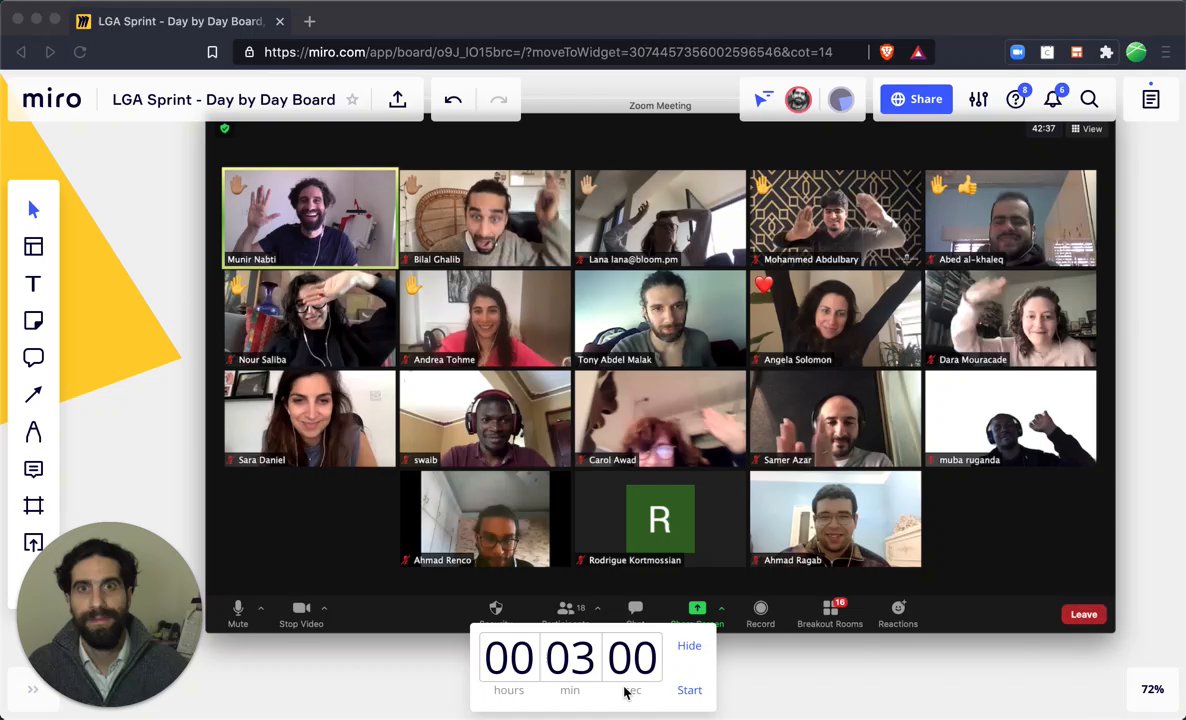Screen dimensions: 1186x720
Task: Open a new browser tab
Action: (309, 21)
